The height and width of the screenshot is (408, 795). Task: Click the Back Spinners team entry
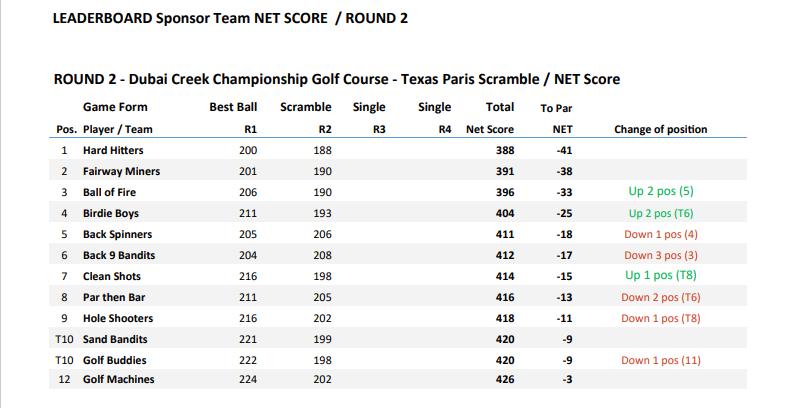point(116,234)
